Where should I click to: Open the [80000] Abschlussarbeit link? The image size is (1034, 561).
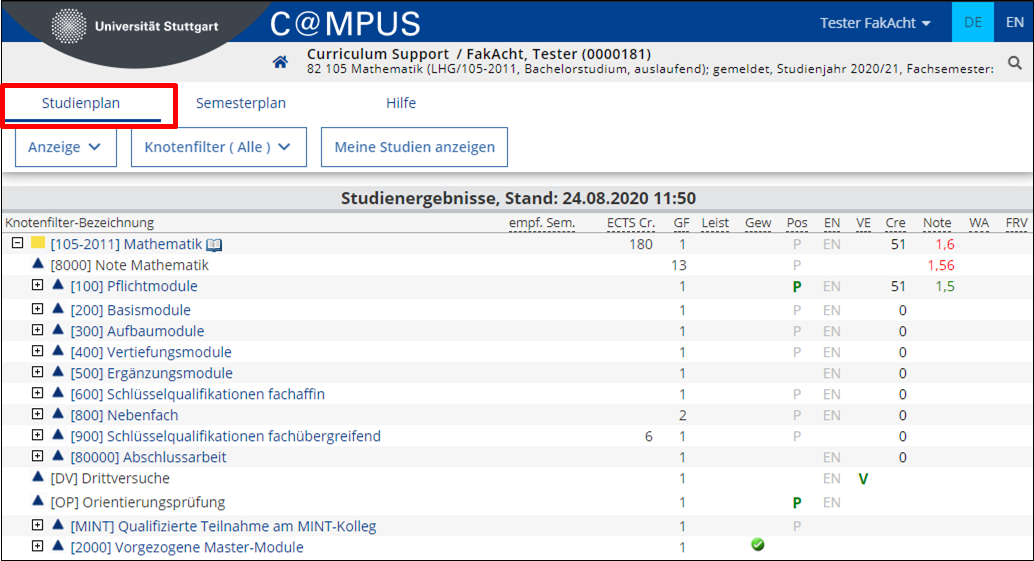coord(148,457)
